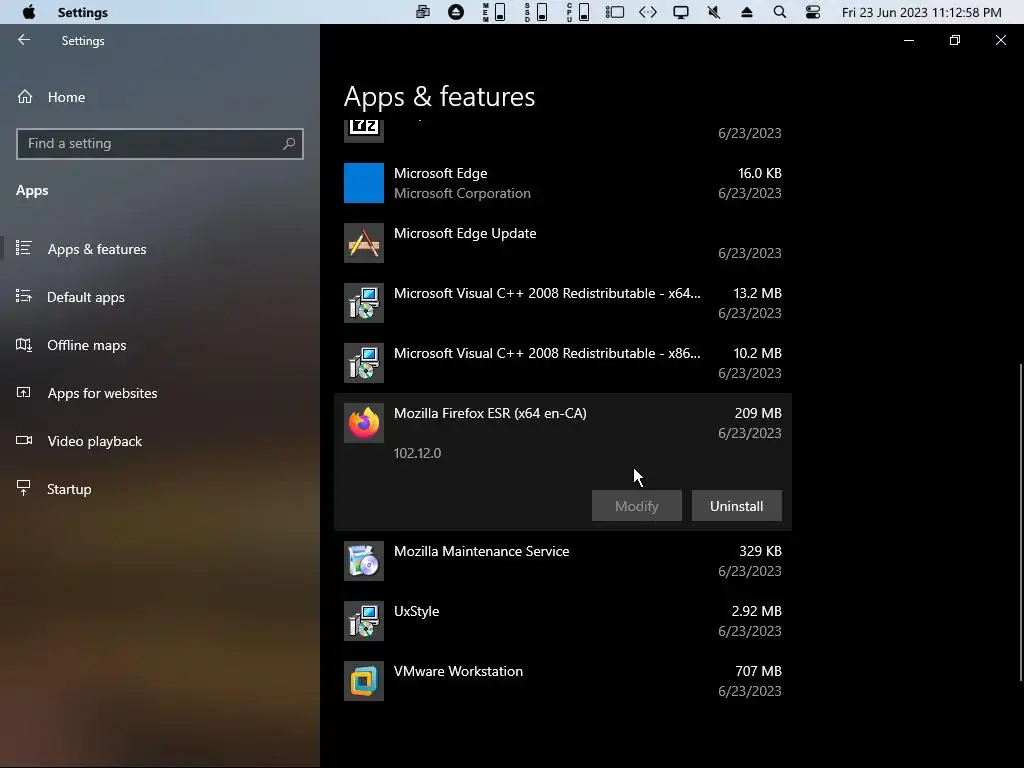Click the Mozilla Firefox ESR title
The width and height of the screenshot is (1024, 768).
coord(490,413)
